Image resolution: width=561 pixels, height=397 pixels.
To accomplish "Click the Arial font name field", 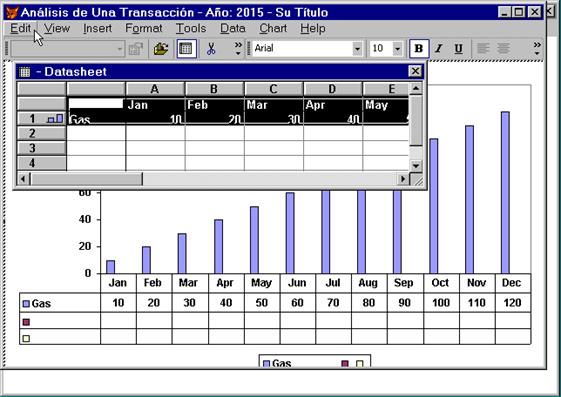I will (302, 49).
